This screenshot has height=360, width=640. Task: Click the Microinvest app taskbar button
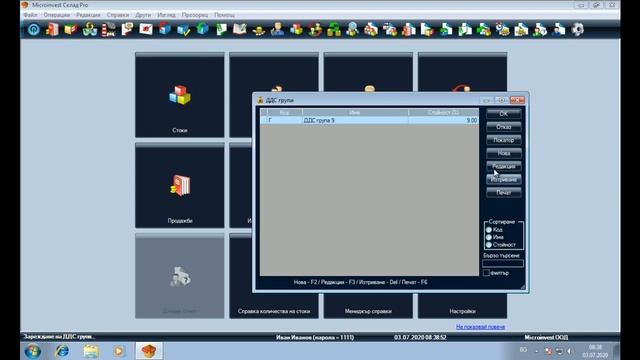149,351
